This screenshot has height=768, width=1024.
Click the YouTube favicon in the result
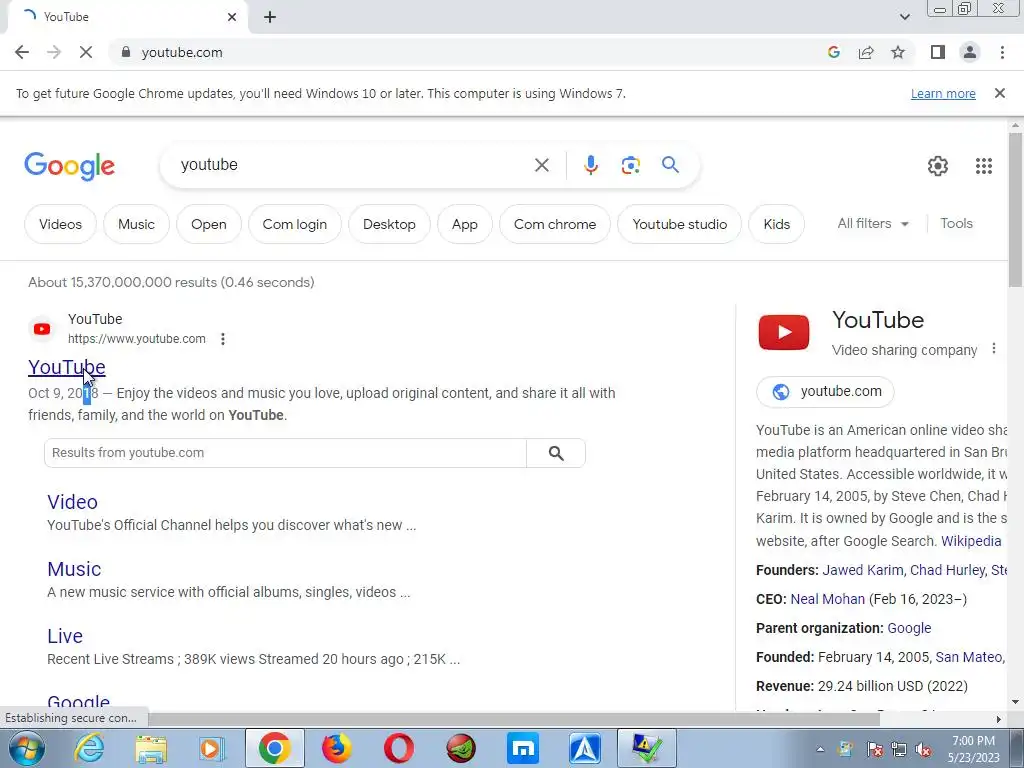42,329
